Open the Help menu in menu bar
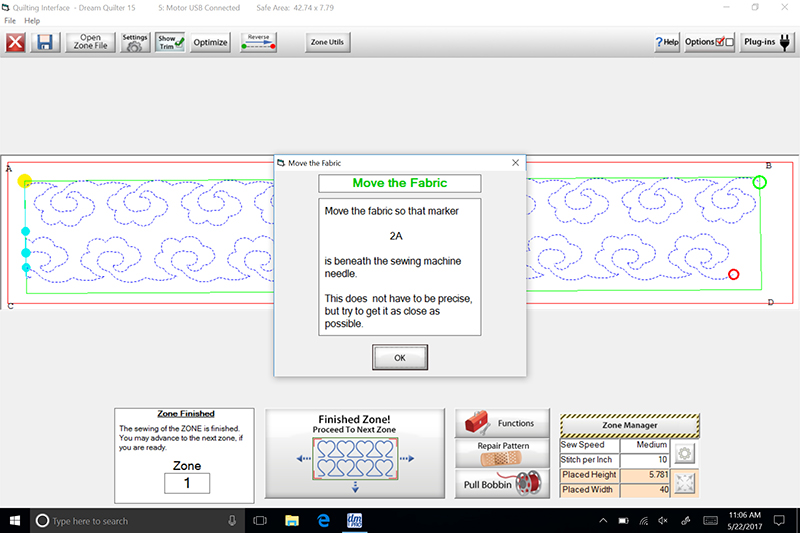The height and width of the screenshot is (533, 800). [32, 20]
